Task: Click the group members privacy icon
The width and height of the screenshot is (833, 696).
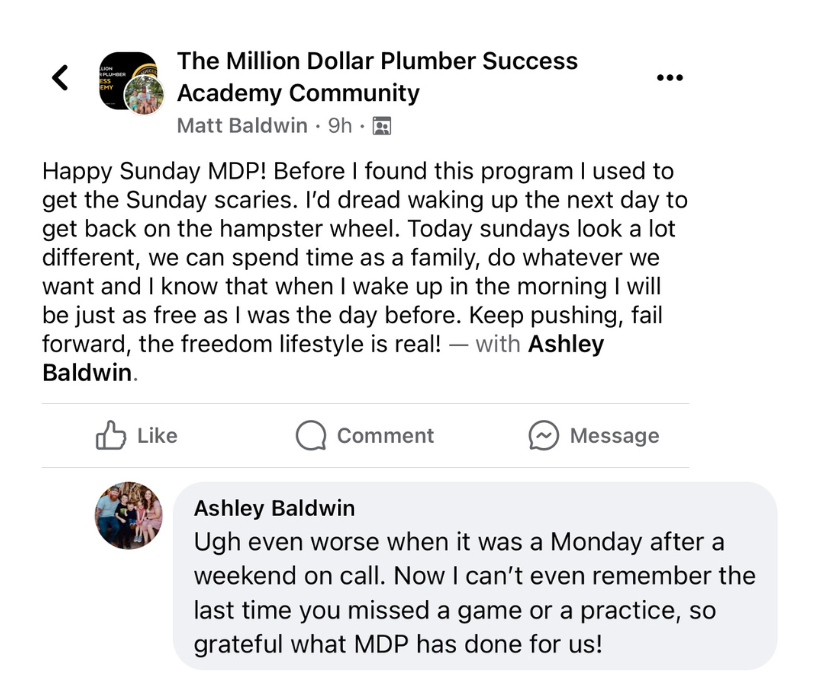Action: (x=381, y=126)
